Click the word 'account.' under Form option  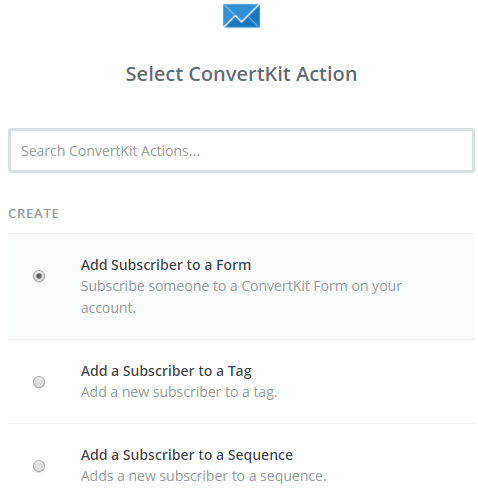click(108, 308)
